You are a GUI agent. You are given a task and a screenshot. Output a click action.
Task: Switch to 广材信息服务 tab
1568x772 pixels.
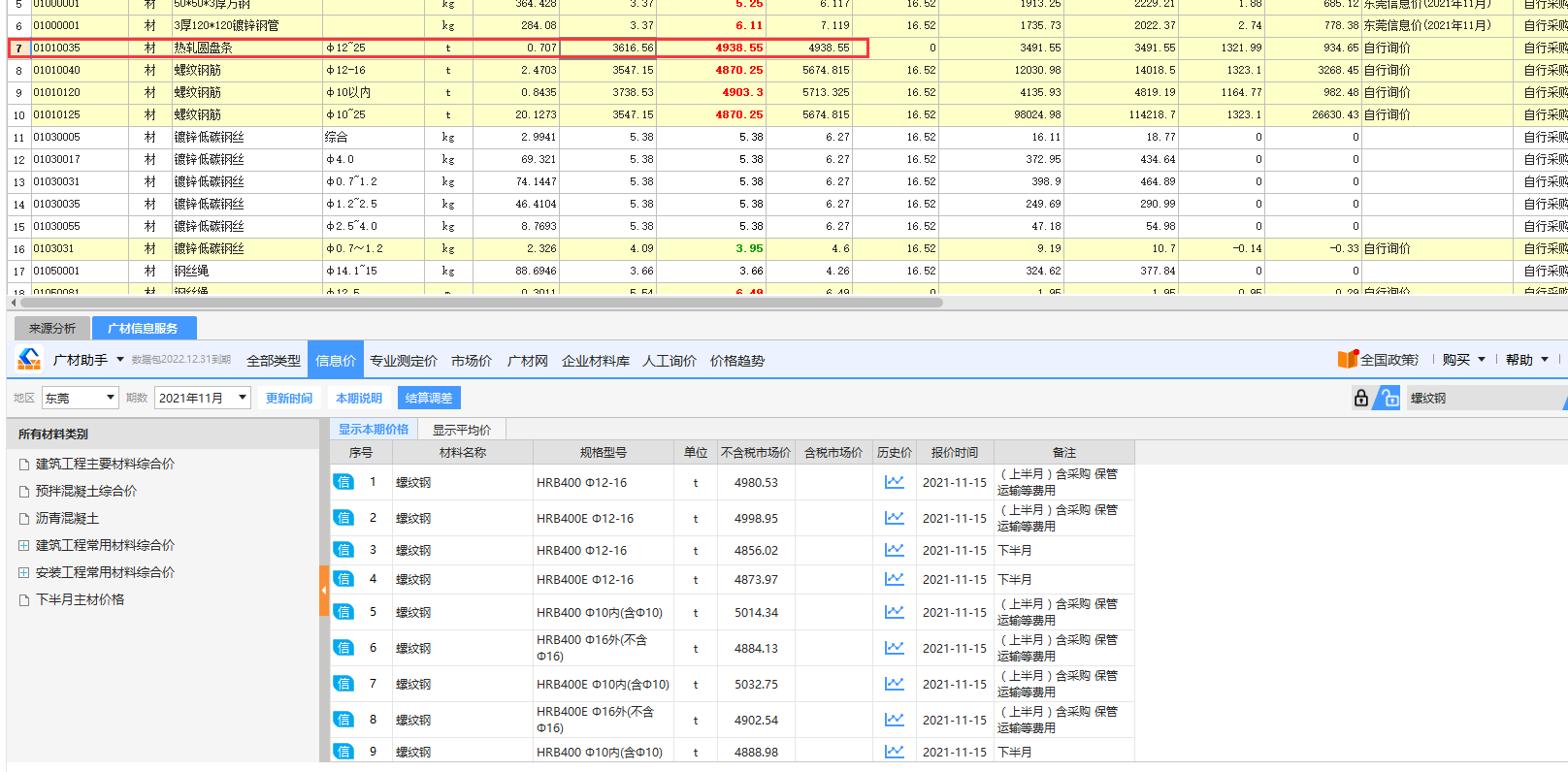(x=144, y=329)
